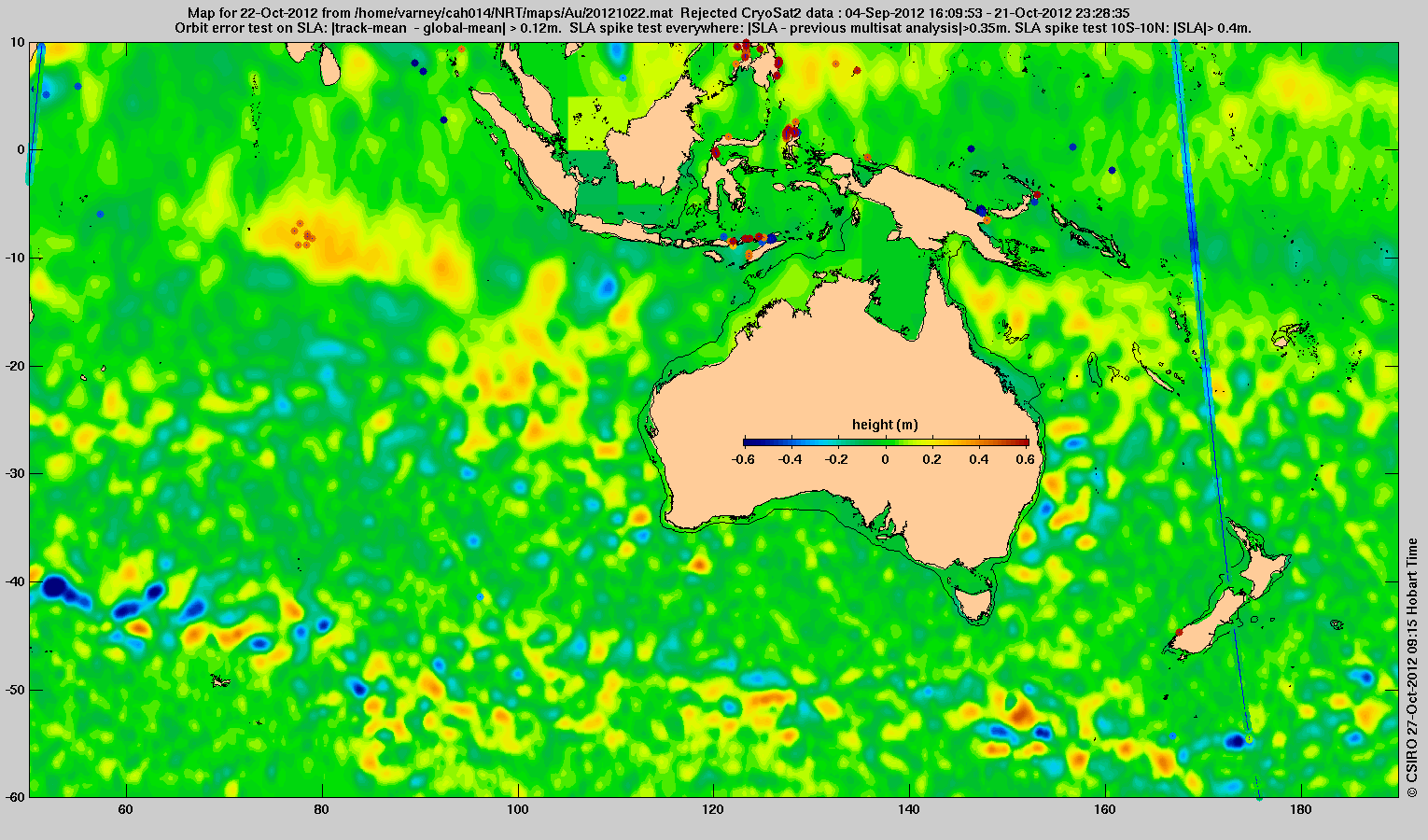1428x840 pixels.
Task: Click longitude axis label '120'
Action: pos(713,809)
